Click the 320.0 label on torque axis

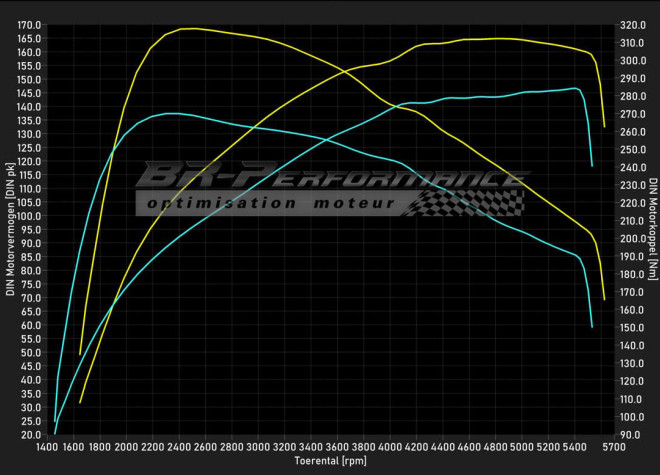pyautogui.click(x=630, y=25)
